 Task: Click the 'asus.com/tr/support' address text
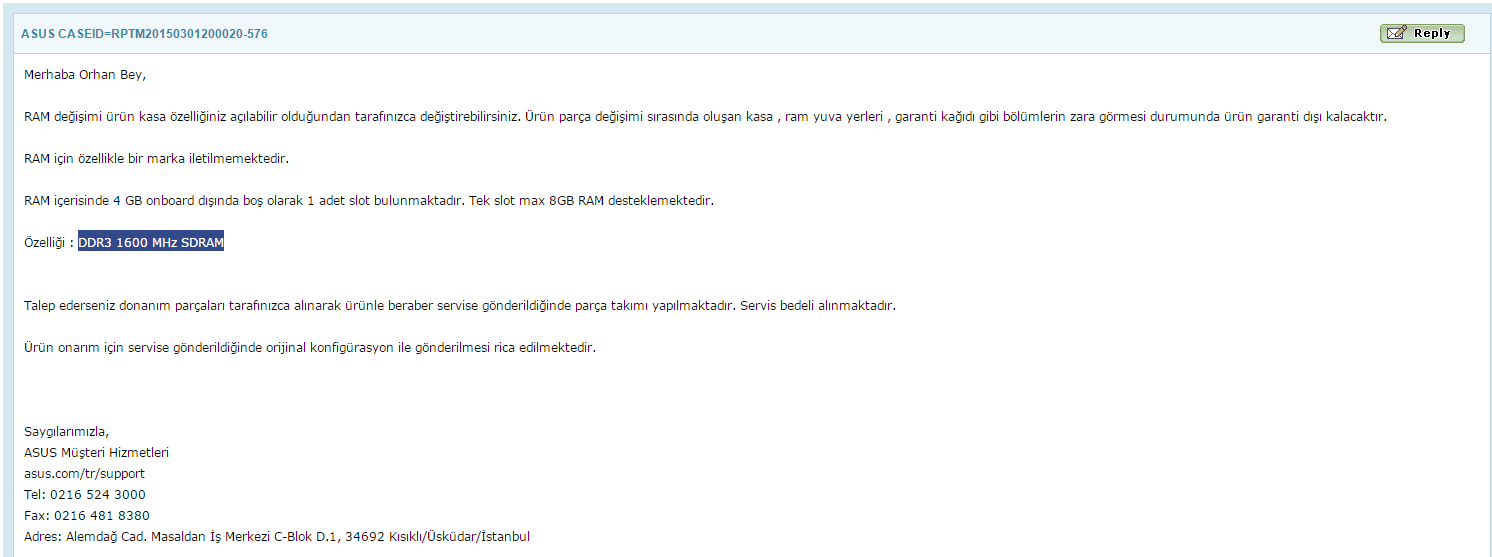click(84, 474)
